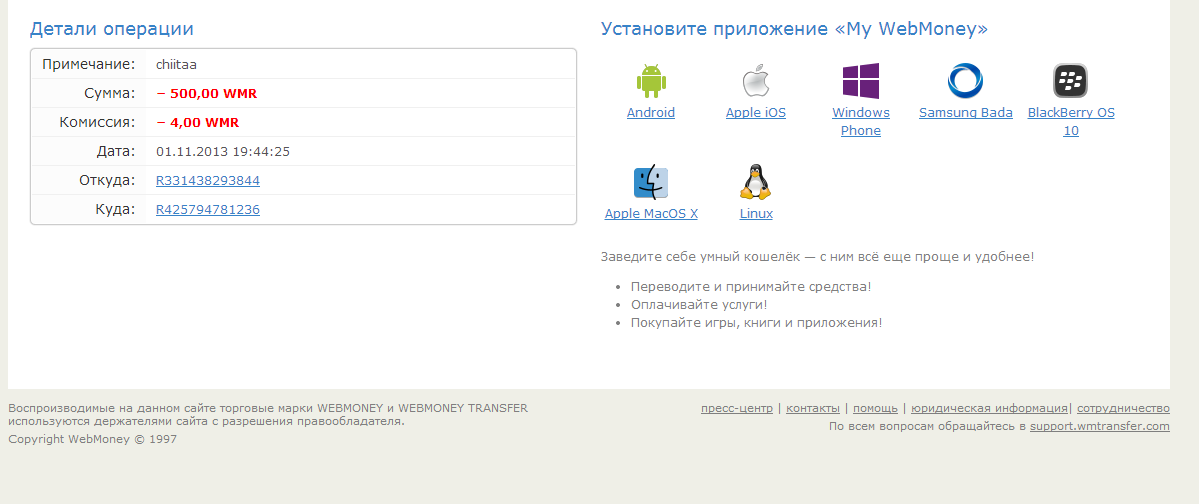Click the Откуда: label
The width and height of the screenshot is (1199, 504).
(x=107, y=180)
